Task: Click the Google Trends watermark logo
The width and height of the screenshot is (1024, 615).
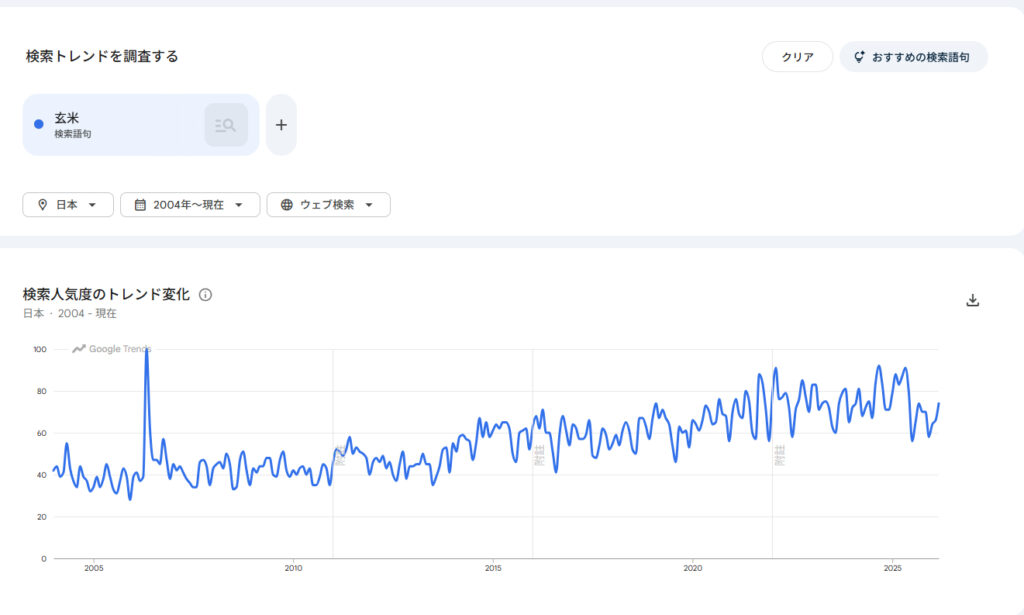Action: (111, 349)
